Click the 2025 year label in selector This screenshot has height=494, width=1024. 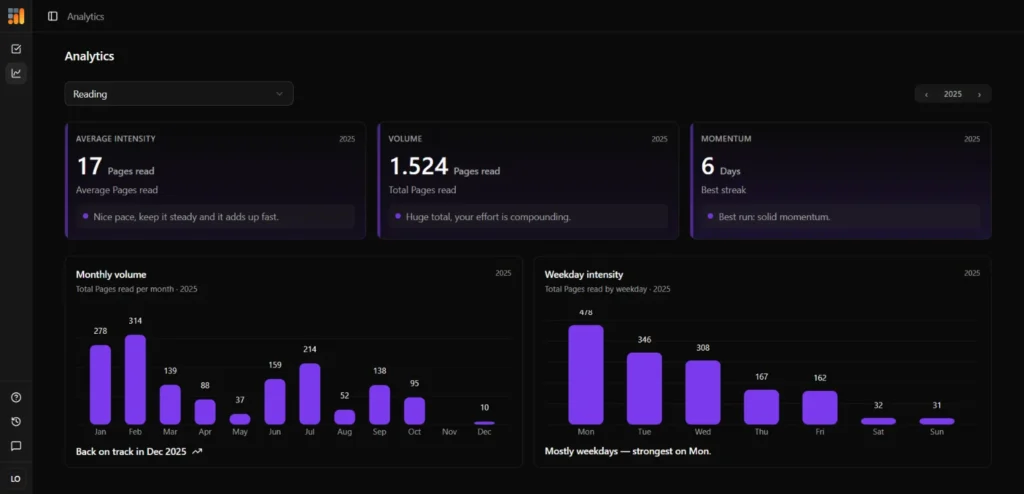(x=953, y=94)
